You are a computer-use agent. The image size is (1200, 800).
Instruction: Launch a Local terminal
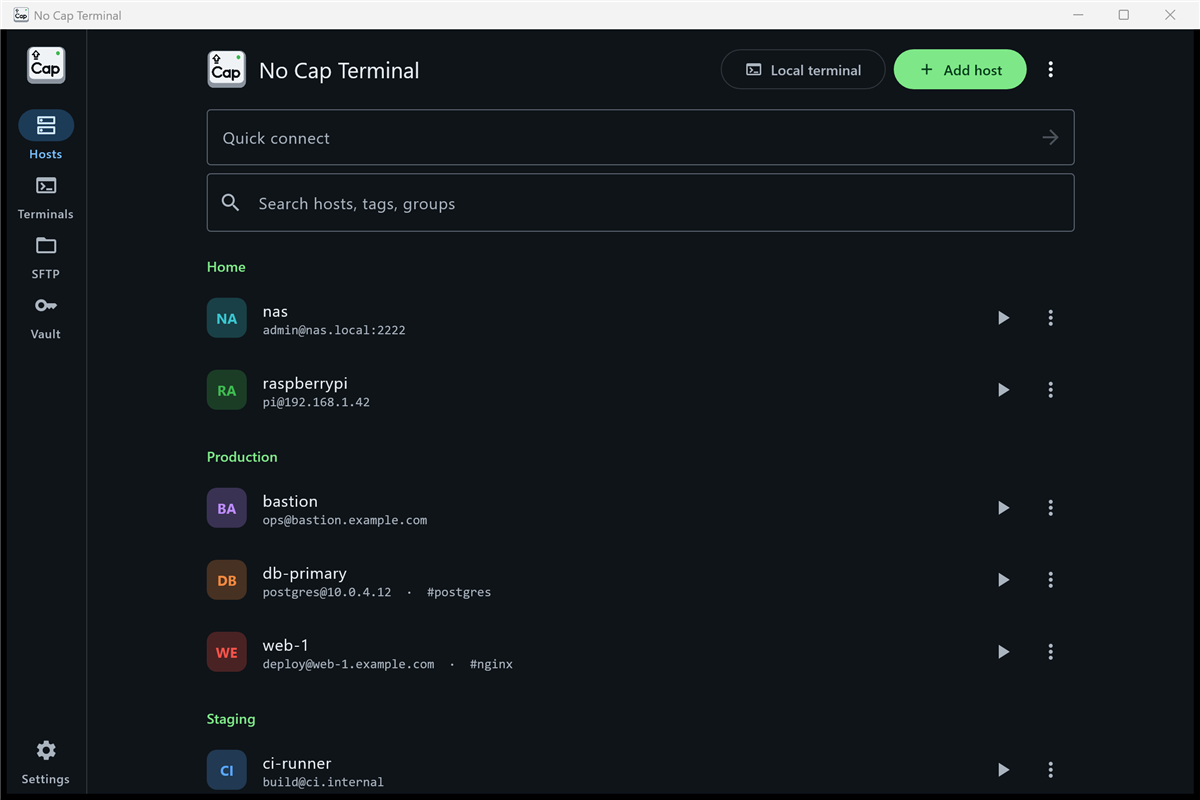803,70
